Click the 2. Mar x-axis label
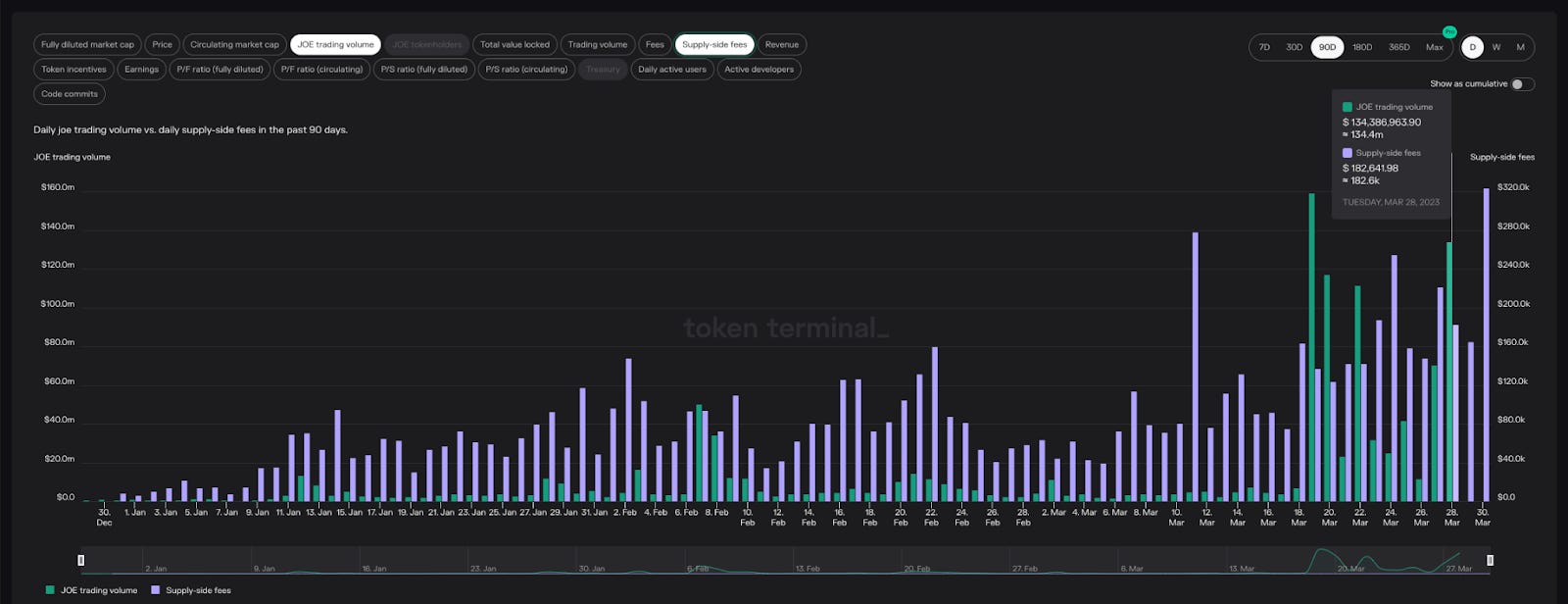The image size is (1568, 604). tap(1053, 512)
